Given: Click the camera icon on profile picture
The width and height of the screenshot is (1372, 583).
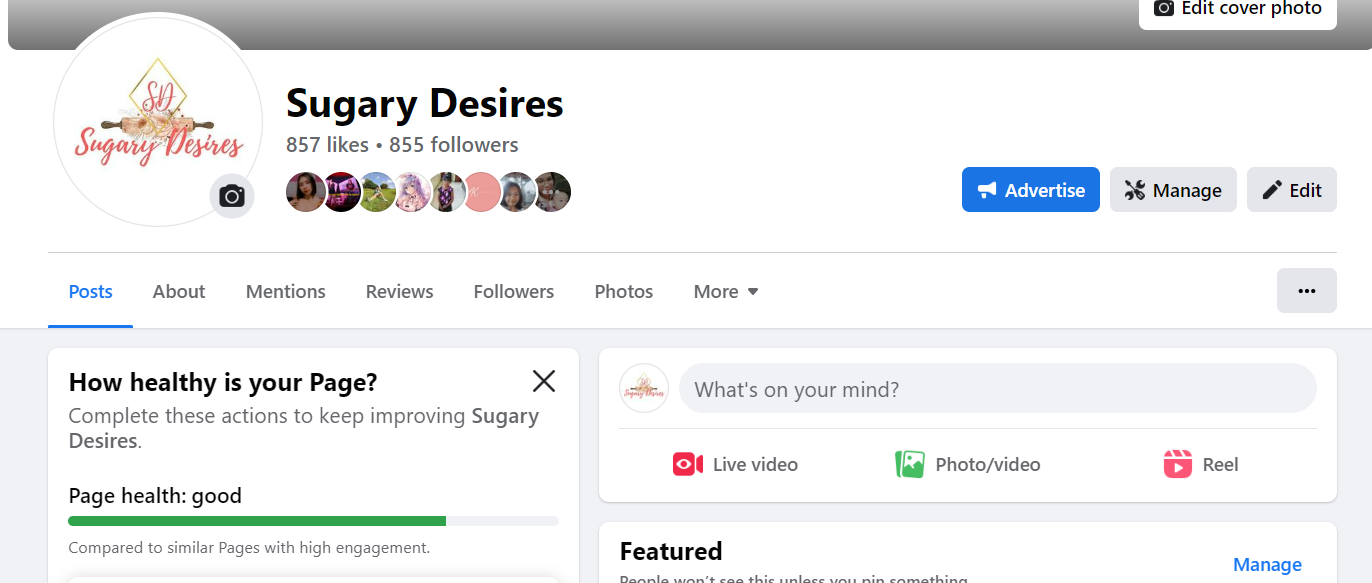Looking at the screenshot, I should [232, 196].
